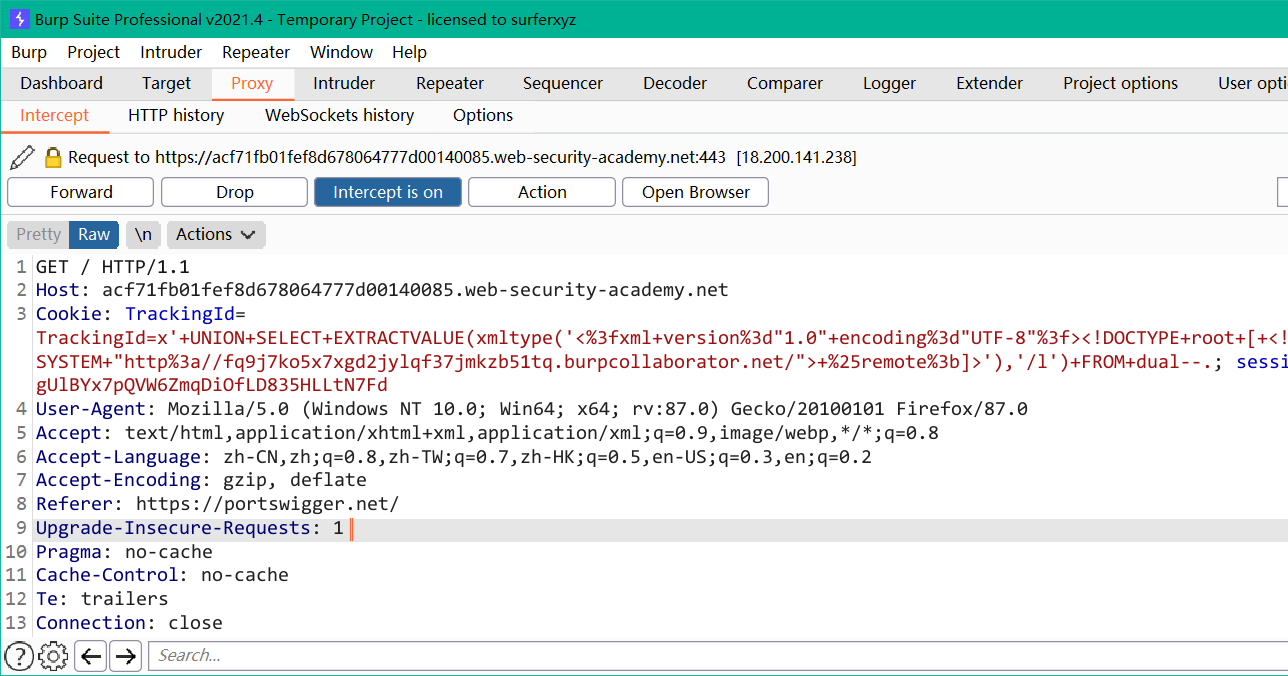Screen dimensions: 1288x676
Task: Open the Decoder tab
Action: point(675,83)
